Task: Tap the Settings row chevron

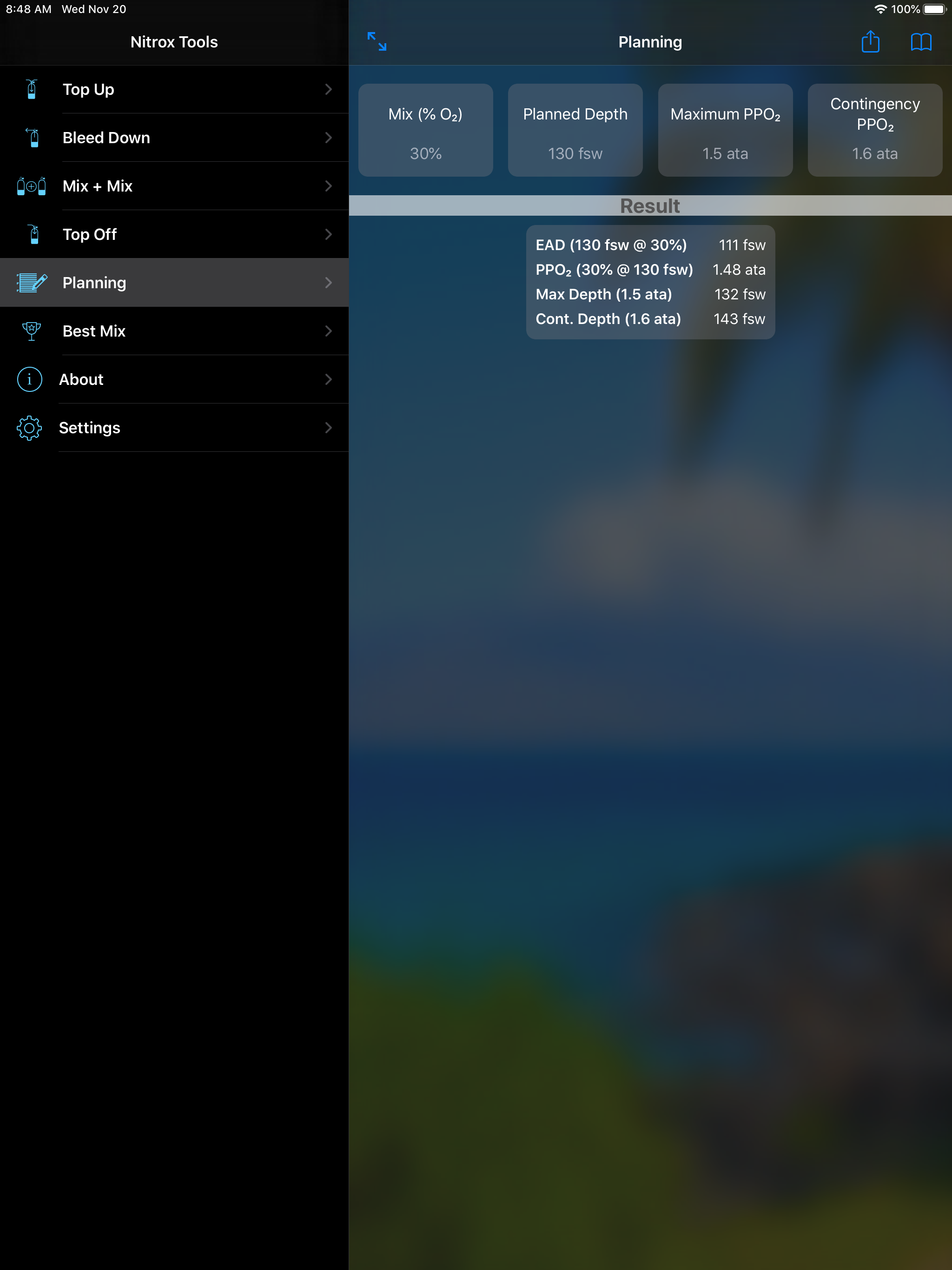Action: pyautogui.click(x=329, y=428)
